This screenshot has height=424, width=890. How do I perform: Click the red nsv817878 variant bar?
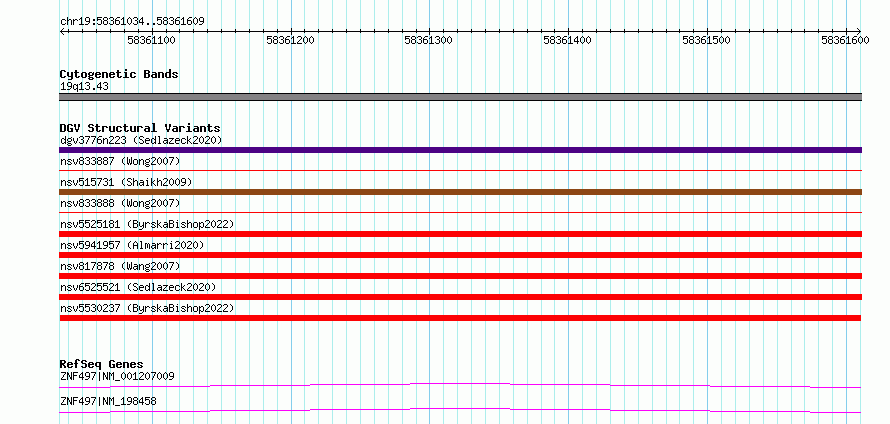460,276
